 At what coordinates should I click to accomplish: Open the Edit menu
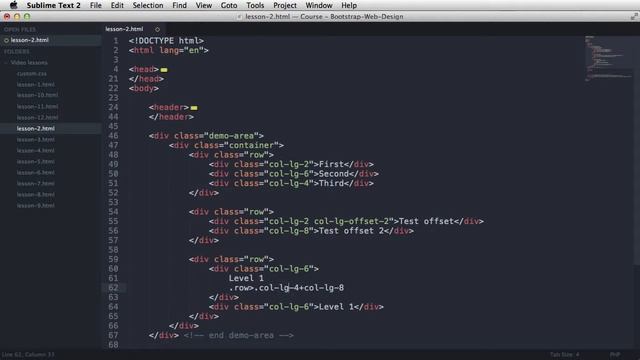(117, 5)
